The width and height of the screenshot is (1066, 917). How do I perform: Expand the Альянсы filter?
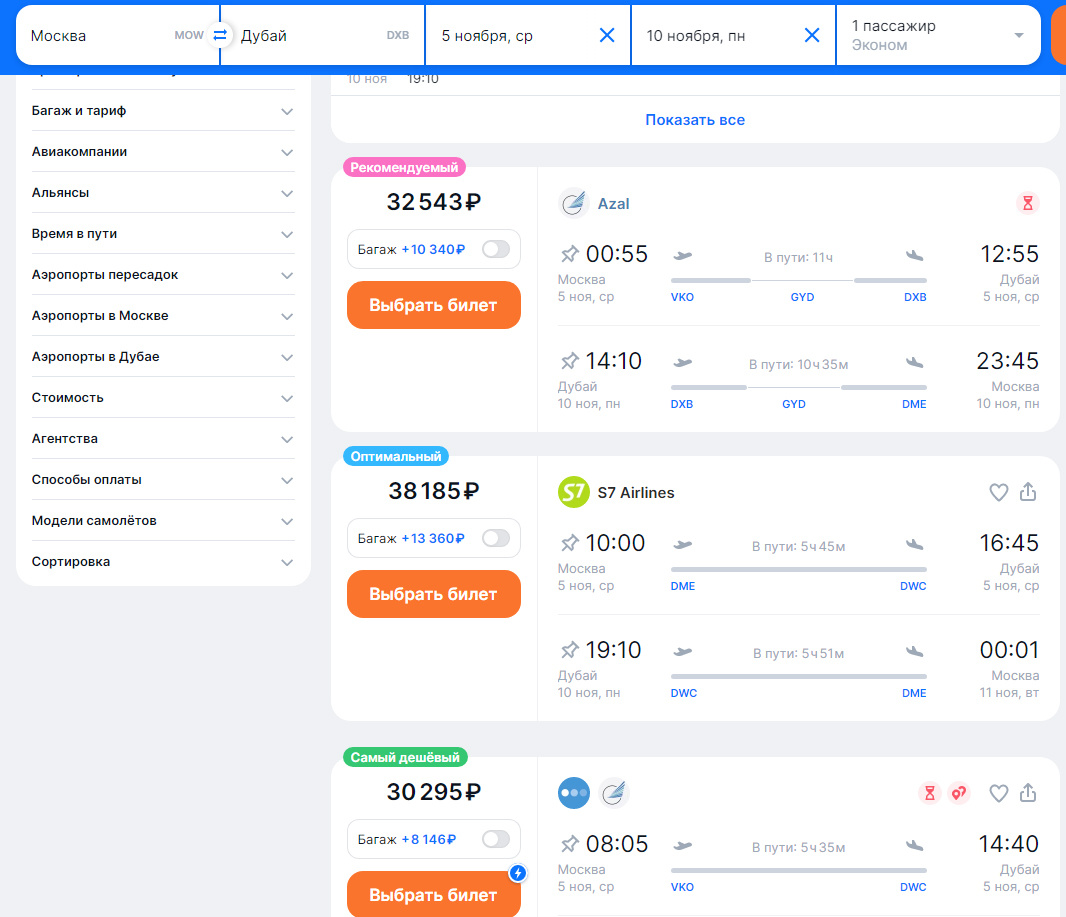(x=162, y=192)
